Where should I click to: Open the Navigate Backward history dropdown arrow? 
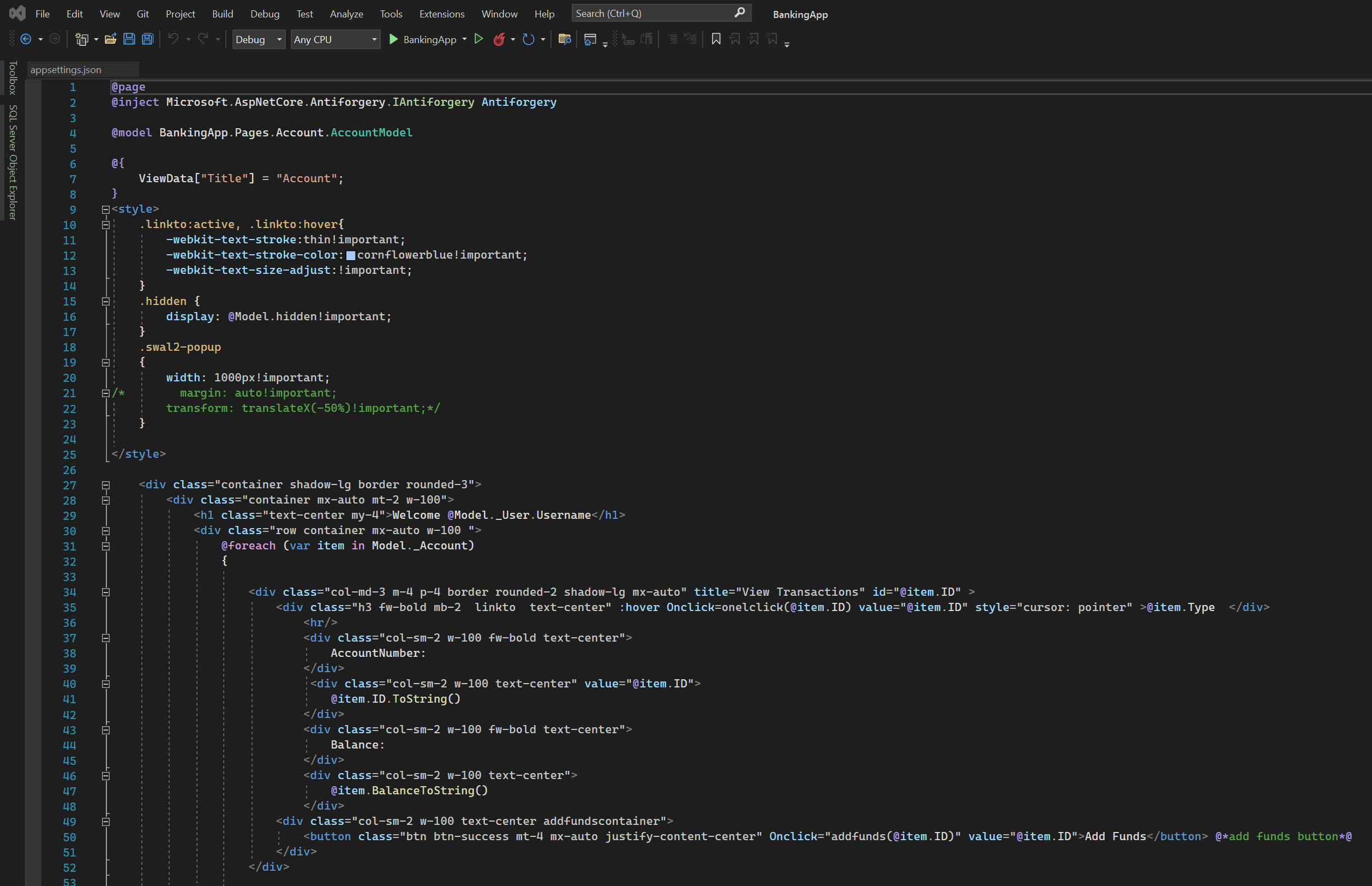(x=40, y=39)
